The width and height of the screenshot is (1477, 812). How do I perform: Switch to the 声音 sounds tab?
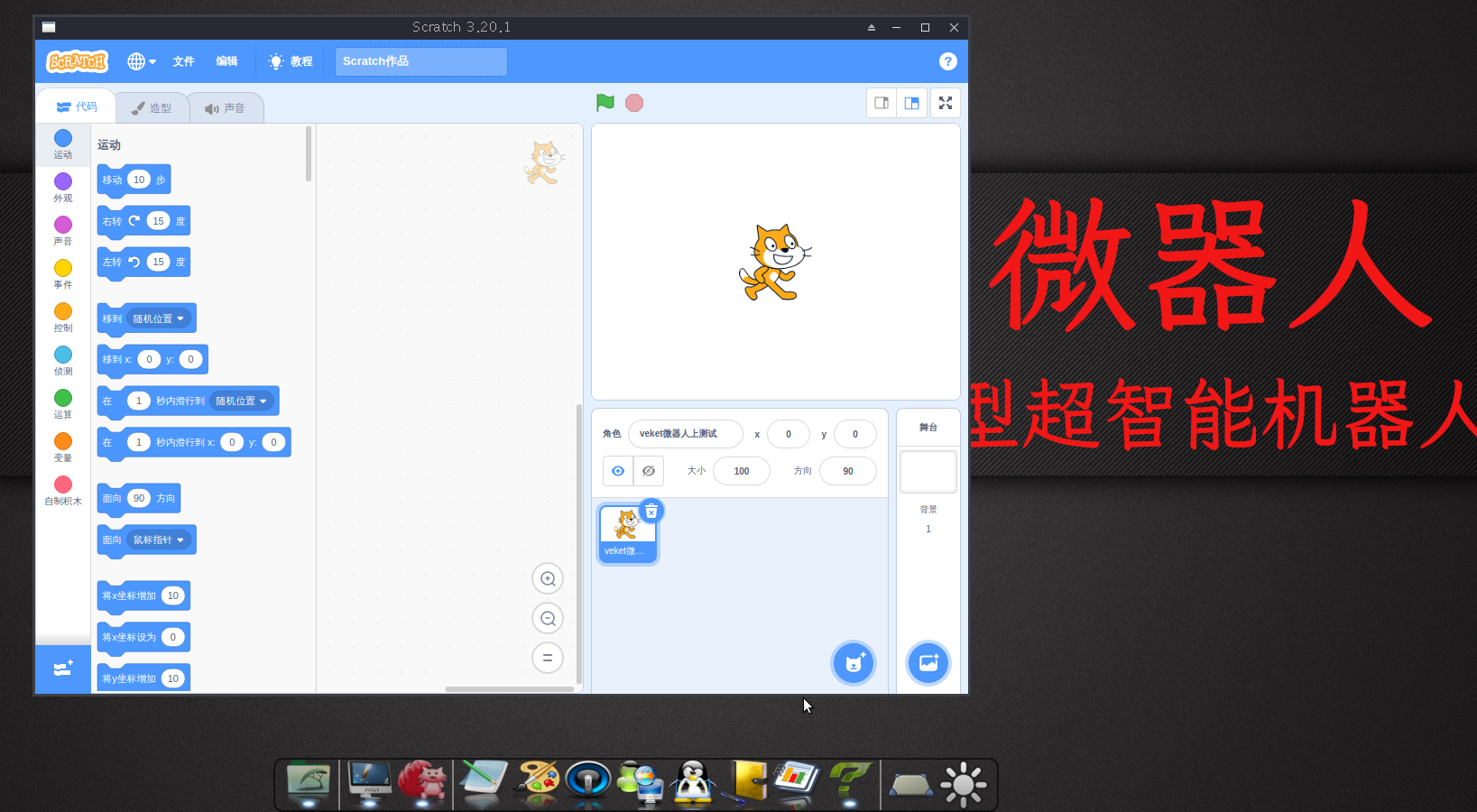tap(226, 108)
